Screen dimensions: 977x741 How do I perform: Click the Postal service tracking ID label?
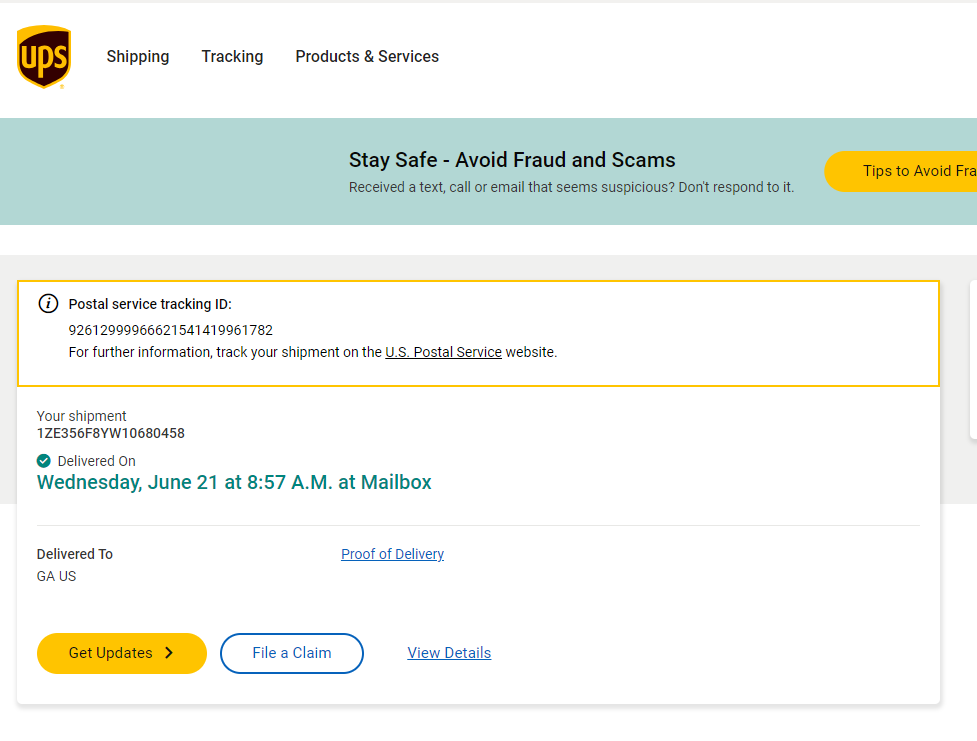(x=150, y=304)
